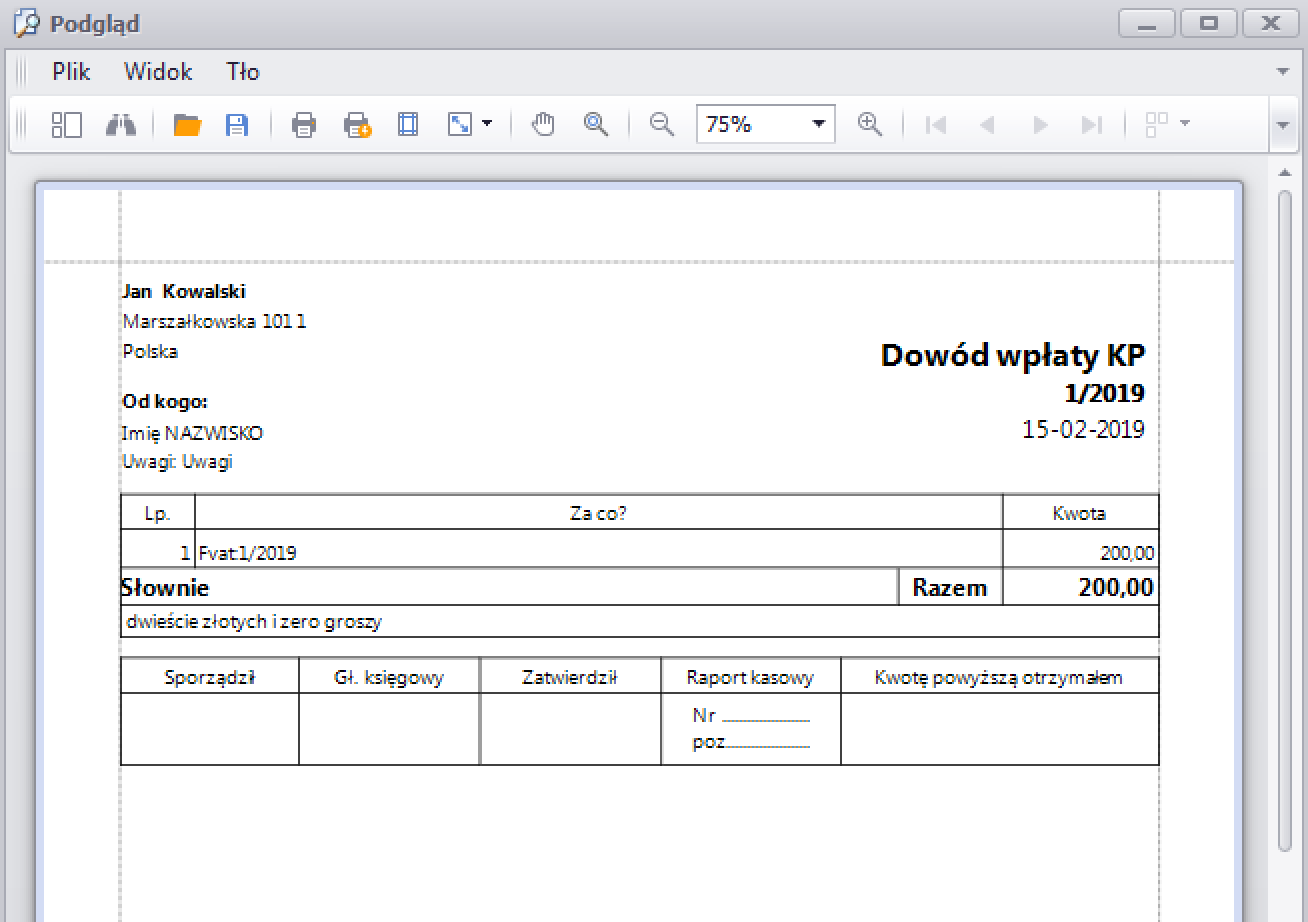Screen dimensions: 1308x922
Task: Click the vertical scrollbar thumb
Action: point(1285,520)
